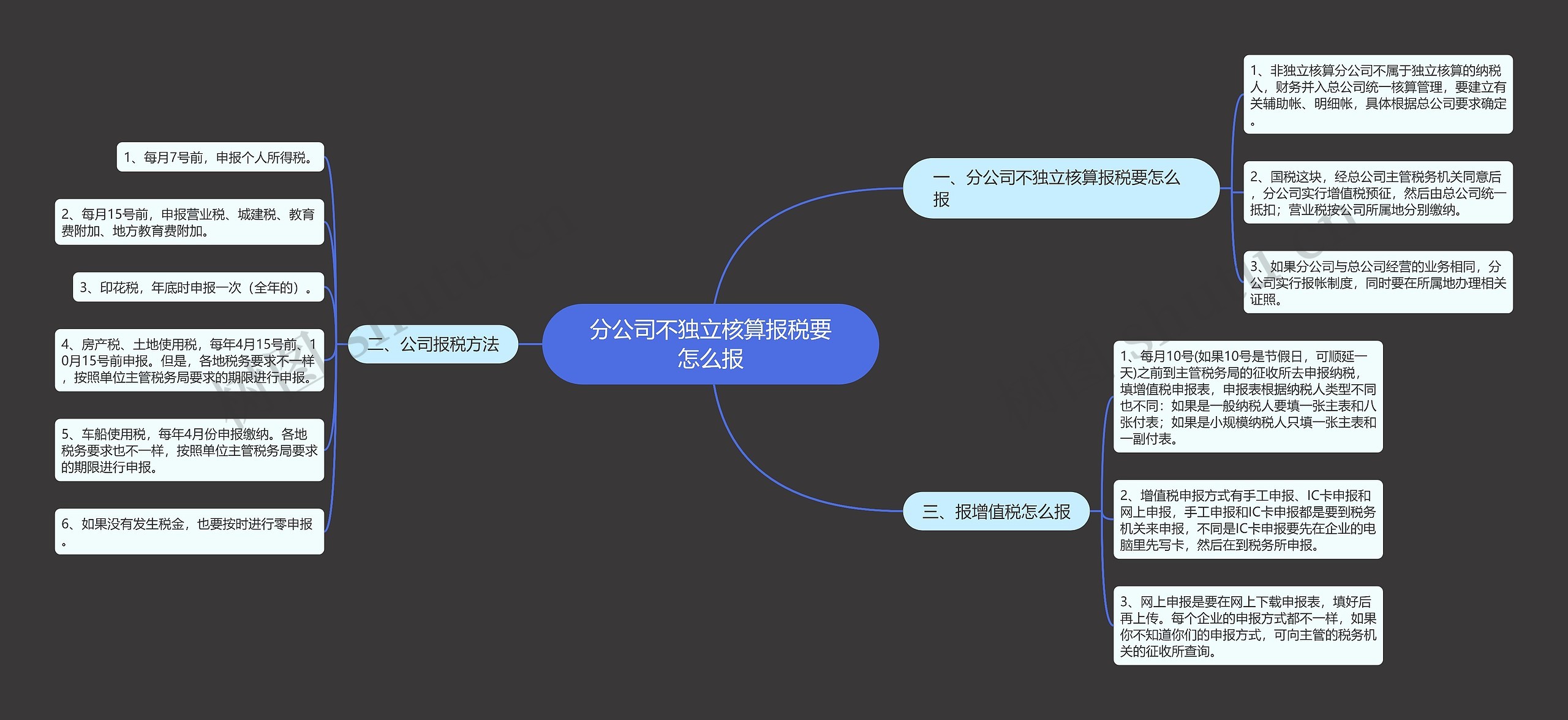Select note 1、每月10号之前到主管税务局
Viewport: 1568px width, 720px height.
(x=1248, y=396)
